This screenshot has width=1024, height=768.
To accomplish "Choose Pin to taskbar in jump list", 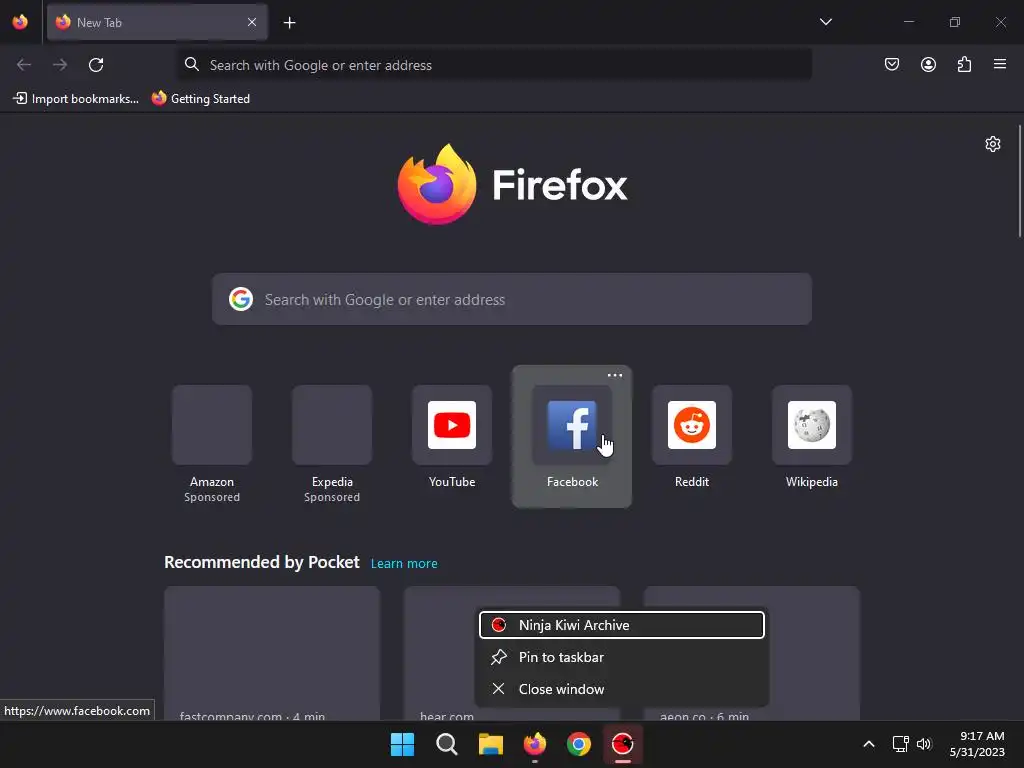I will pos(622,657).
